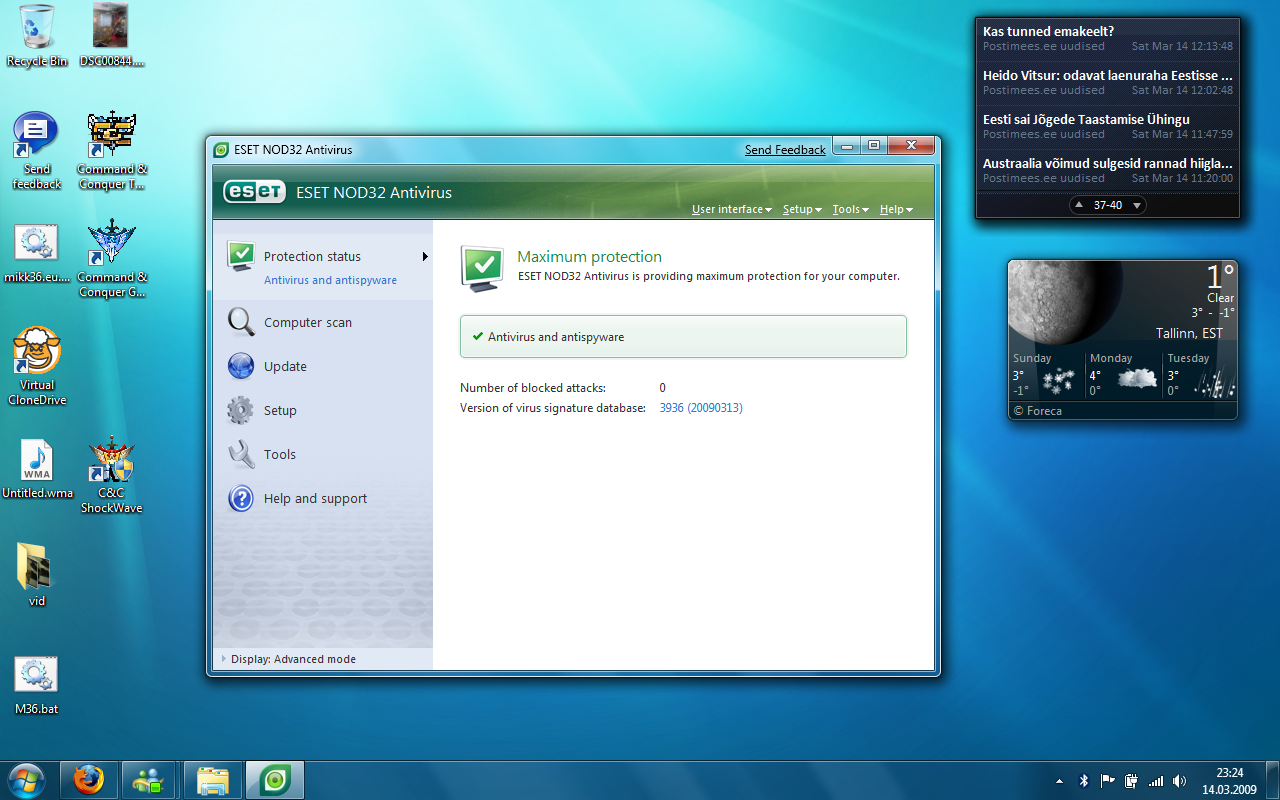The height and width of the screenshot is (800, 1280).
Task: Click the Maximum protection monitor icon
Action: (482, 268)
